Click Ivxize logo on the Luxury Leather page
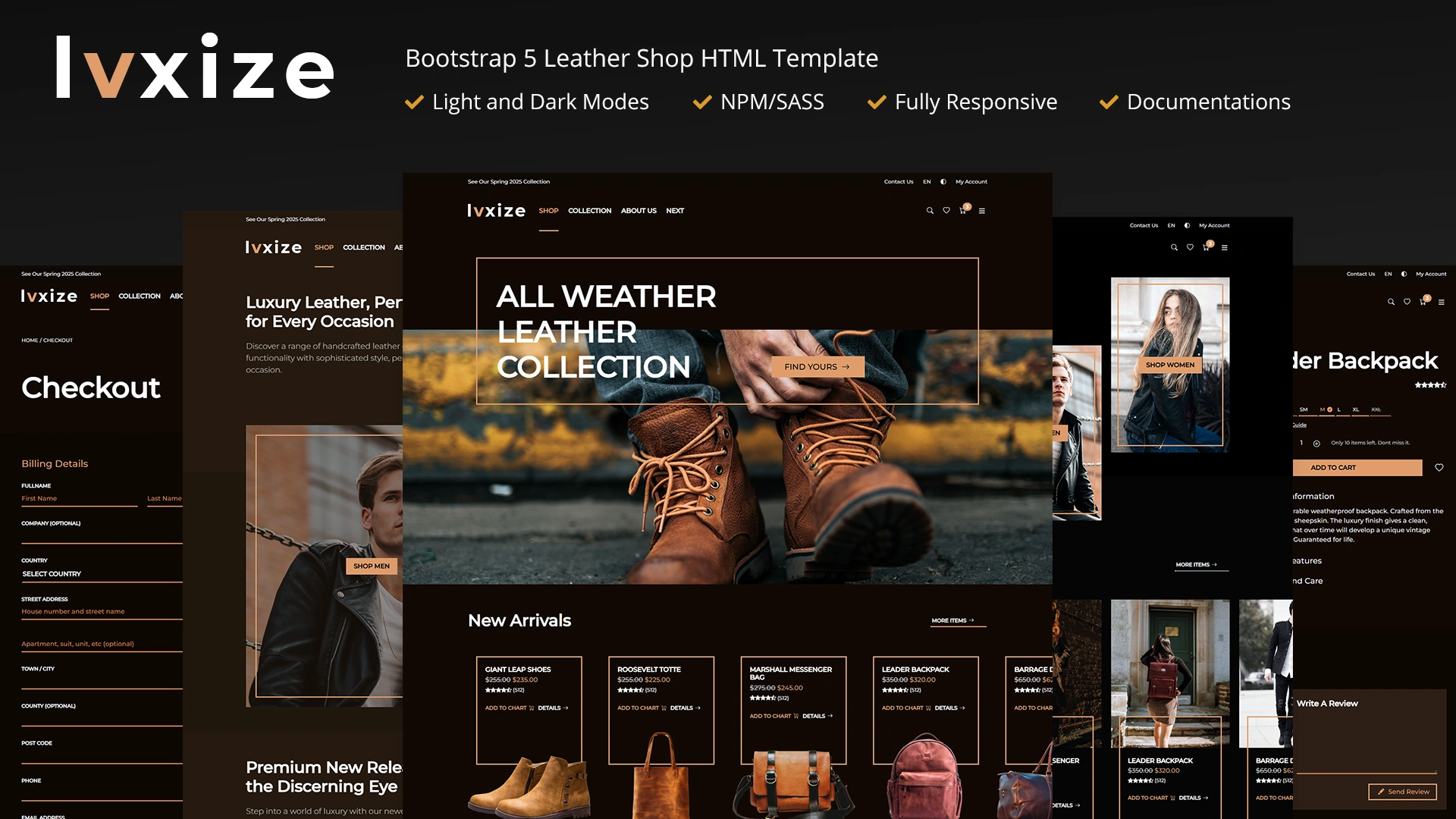This screenshot has height=819, width=1456. tap(274, 247)
